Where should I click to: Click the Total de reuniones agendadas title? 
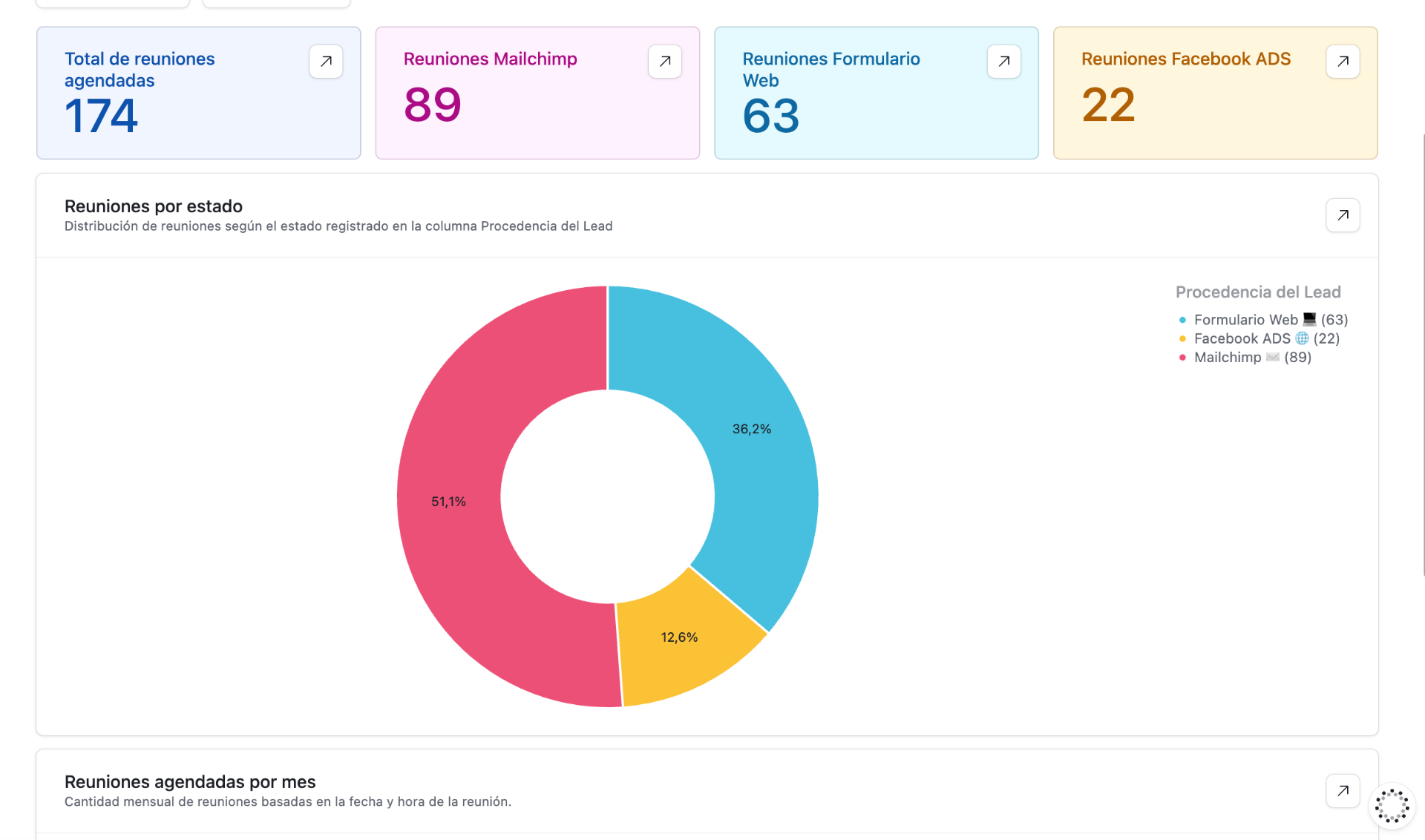pos(140,70)
